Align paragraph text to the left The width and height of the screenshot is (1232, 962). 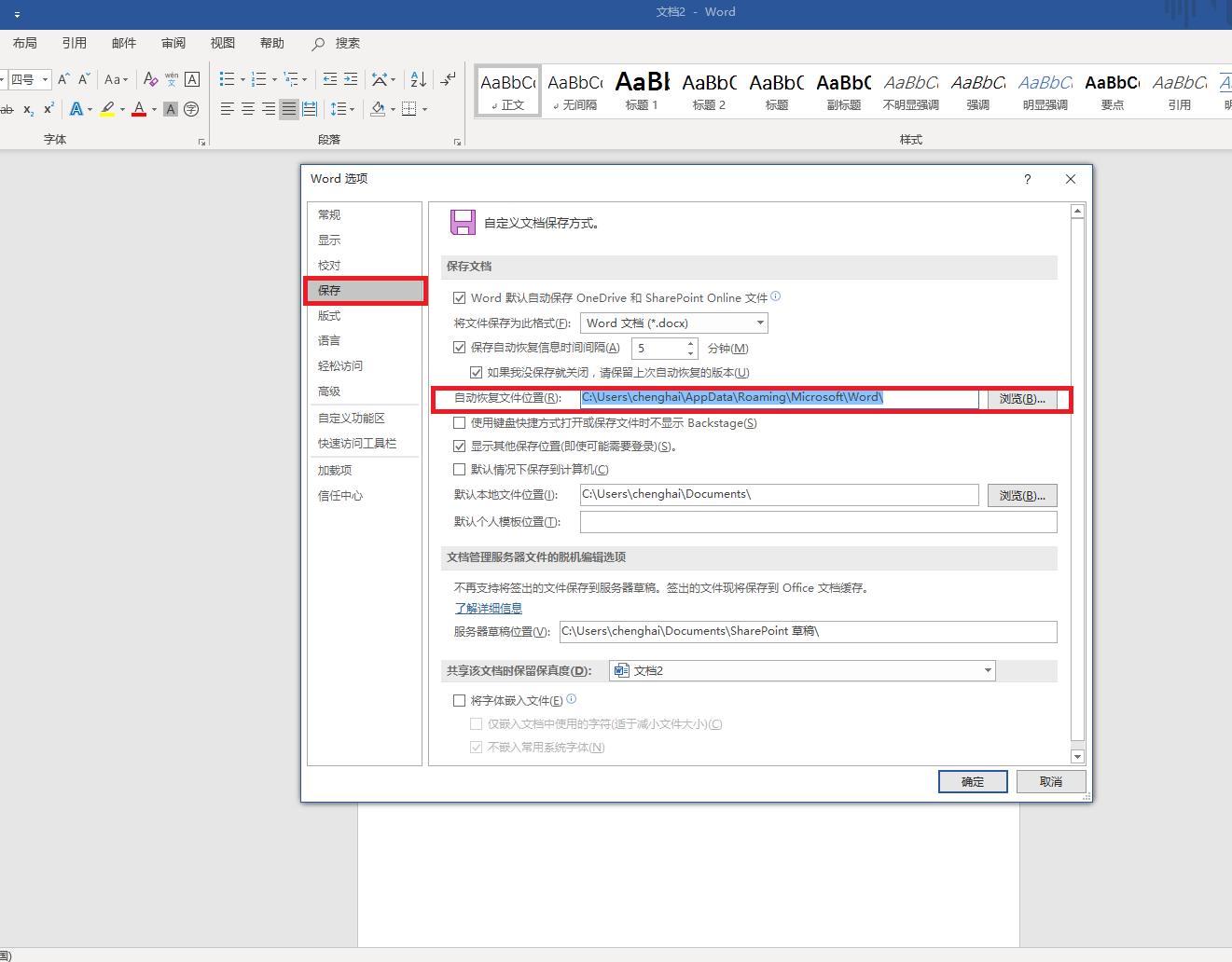coord(228,109)
